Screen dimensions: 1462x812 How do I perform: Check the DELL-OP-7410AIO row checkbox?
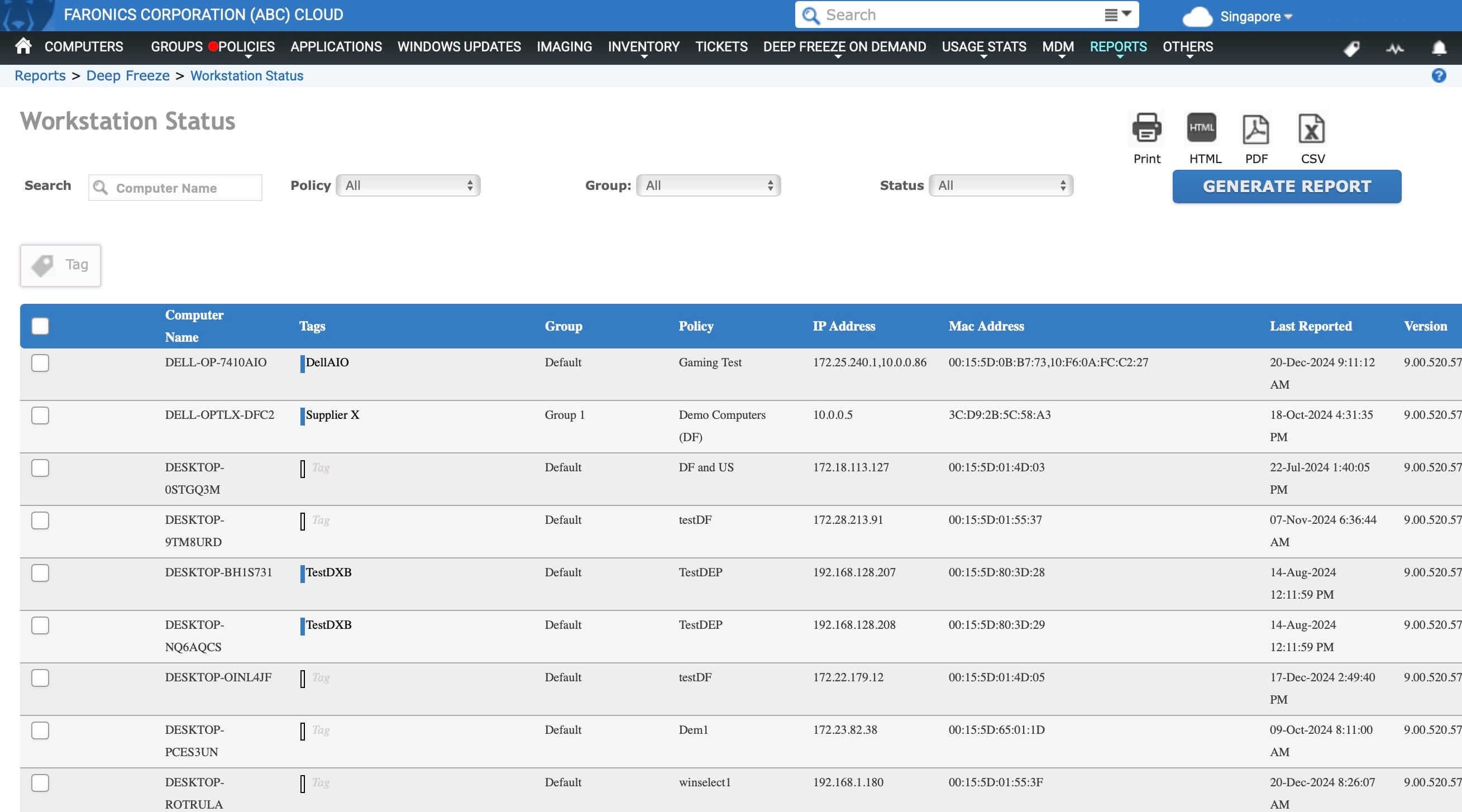point(40,362)
